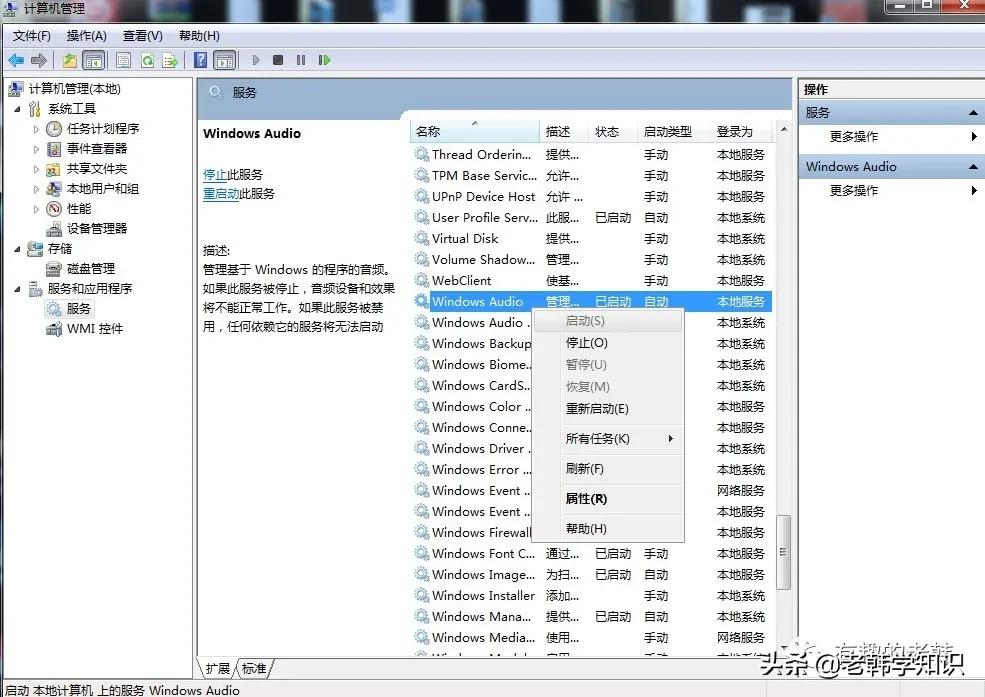The image size is (985, 697).
Task: Click the export list toolbar icon
Action: point(171,60)
